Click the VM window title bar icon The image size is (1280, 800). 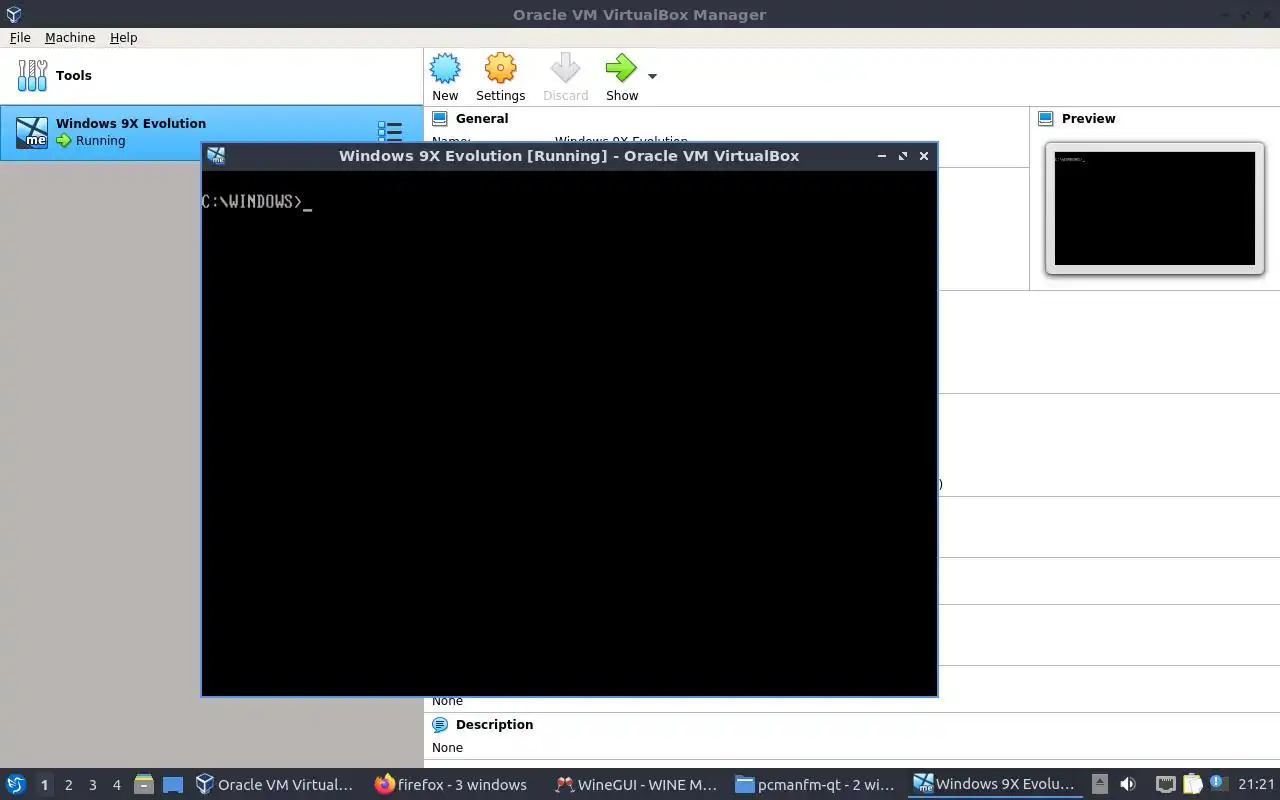pyautogui.click(x=215, y=156)
